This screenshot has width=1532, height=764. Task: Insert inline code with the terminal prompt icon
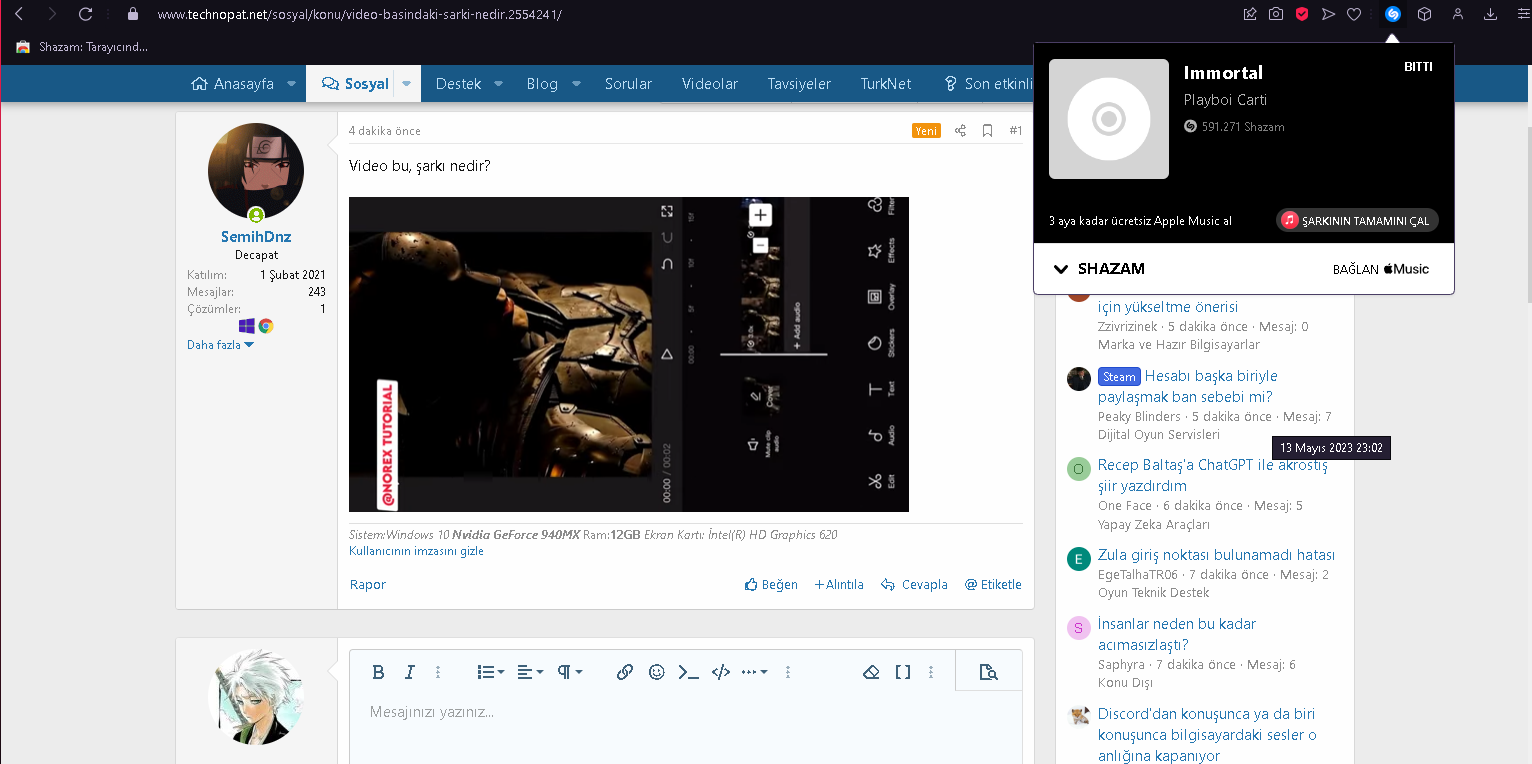click(688, 672)
